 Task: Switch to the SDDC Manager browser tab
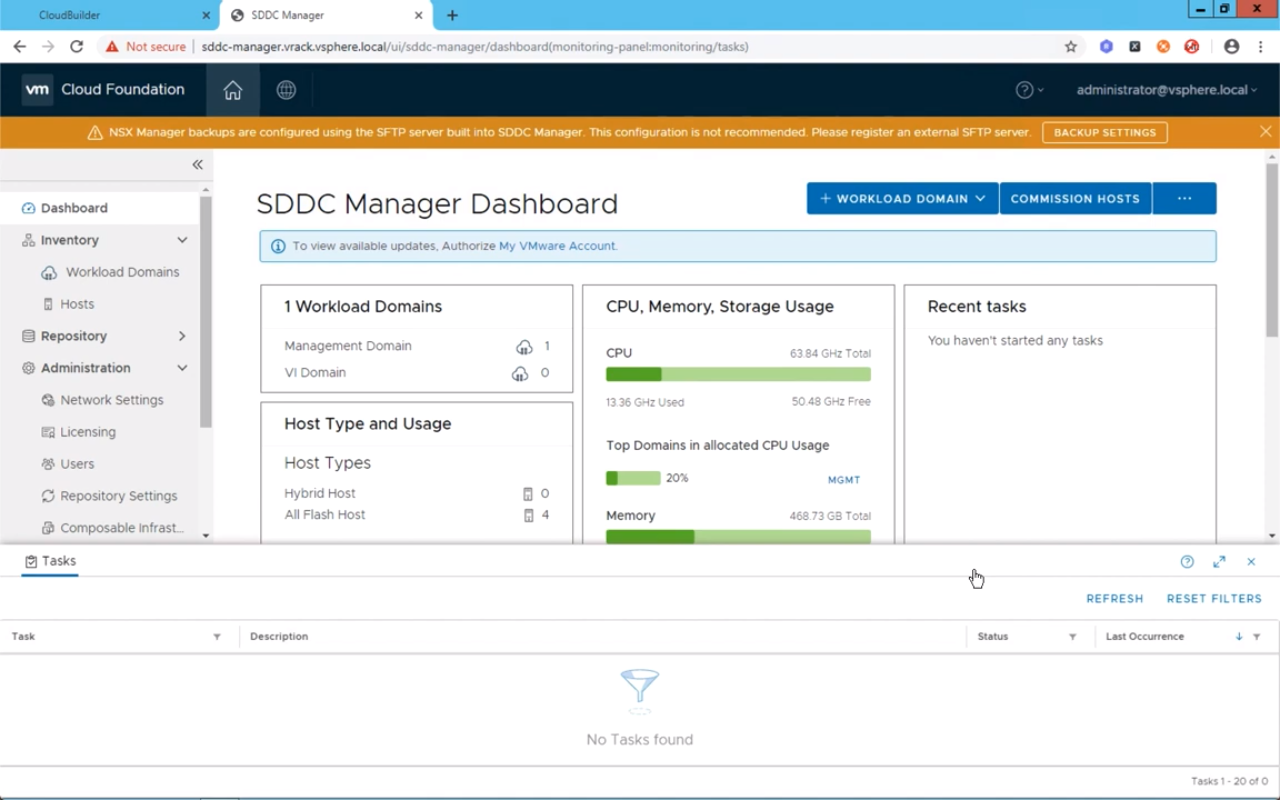pos(326,15)
